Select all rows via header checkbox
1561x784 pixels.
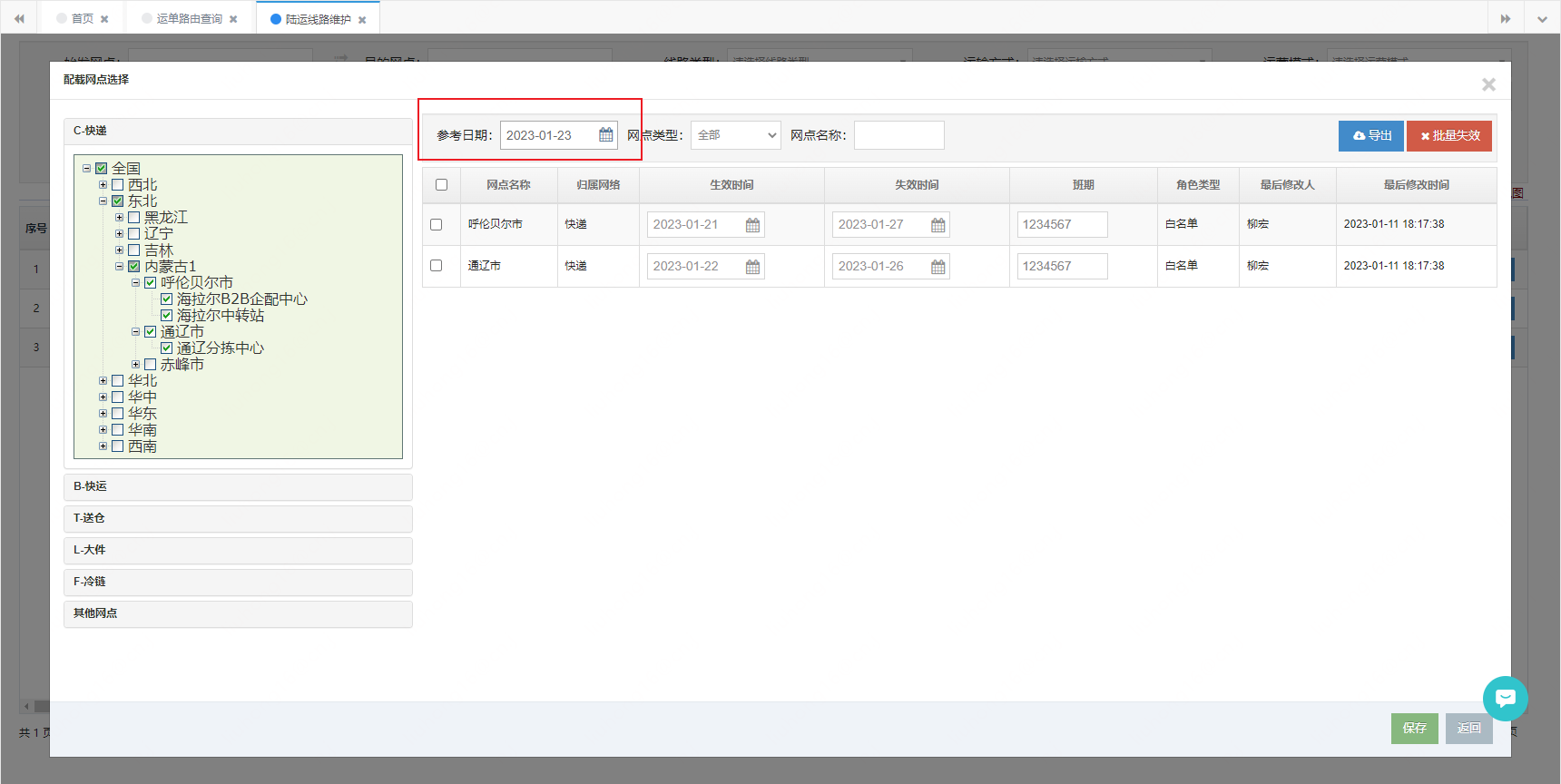tap(442, 184)
